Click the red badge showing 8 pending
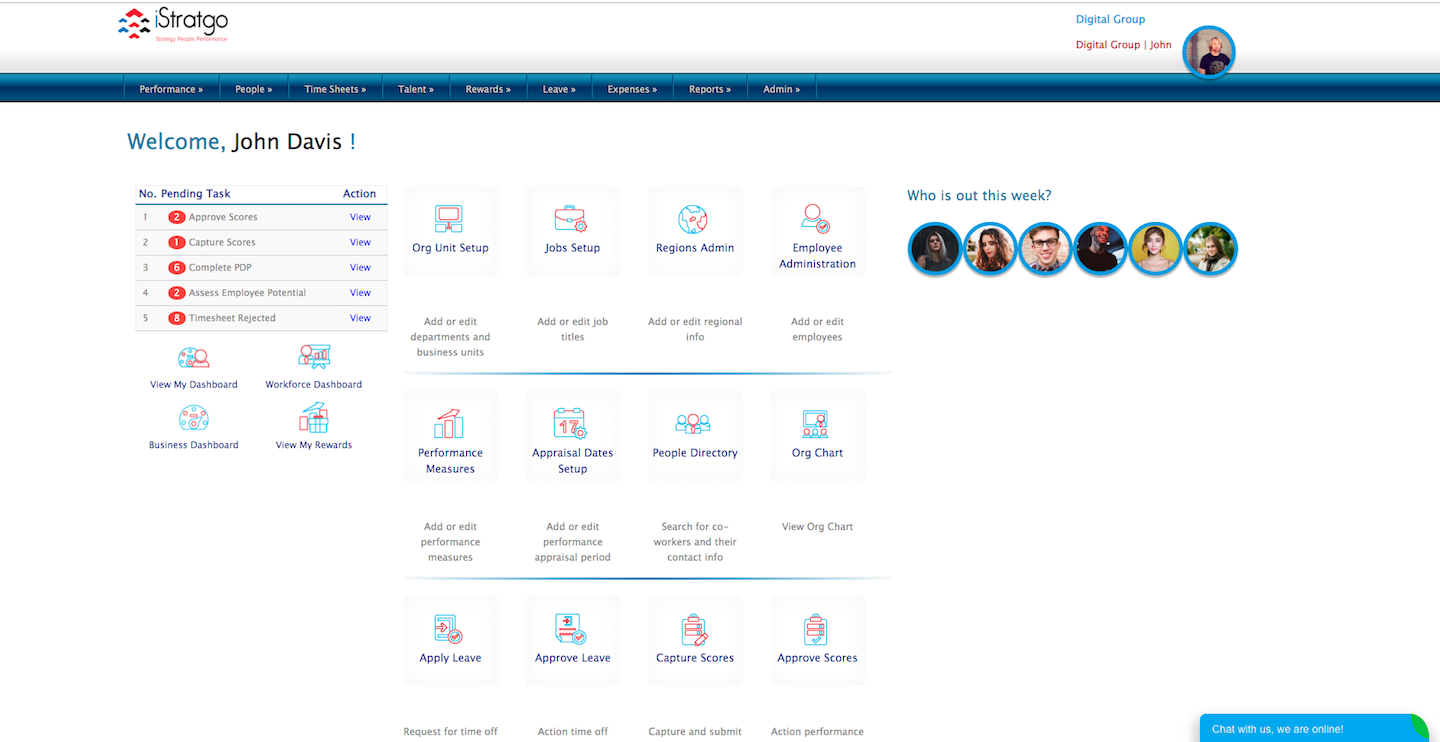This screenshot has width=1440, height=742. pos(177,318)
